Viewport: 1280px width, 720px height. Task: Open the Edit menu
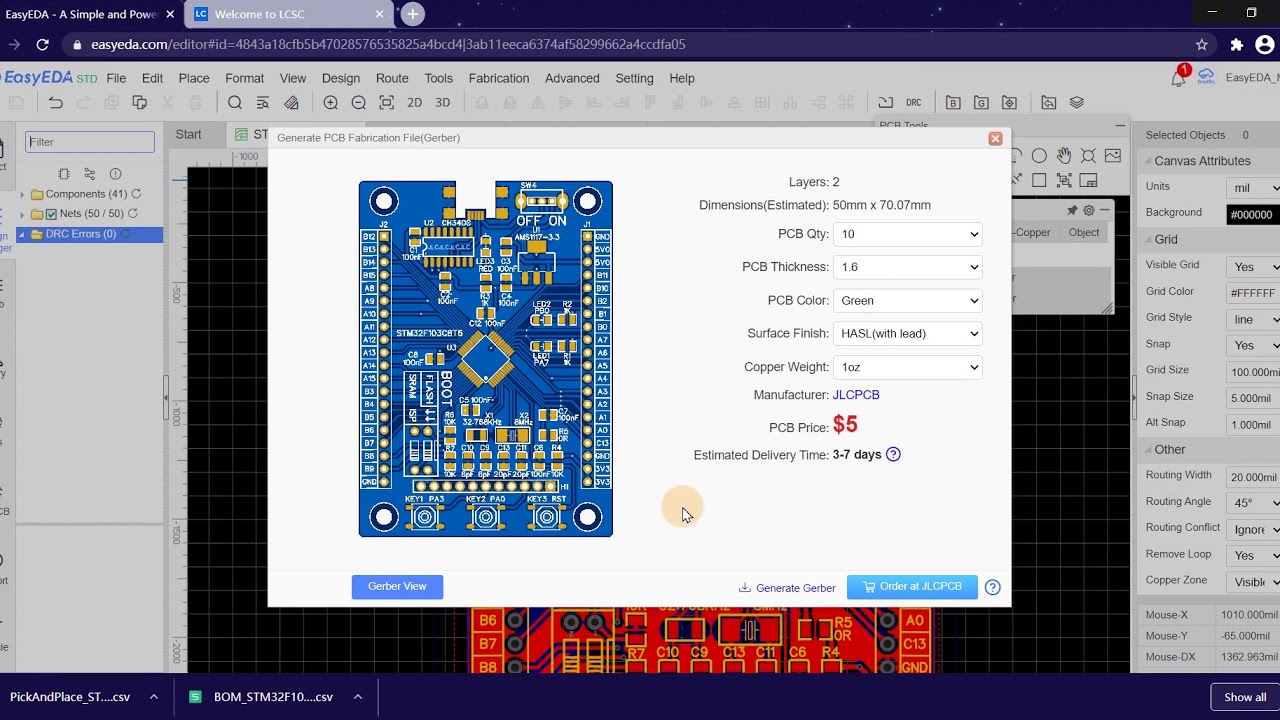pos(152,78)
